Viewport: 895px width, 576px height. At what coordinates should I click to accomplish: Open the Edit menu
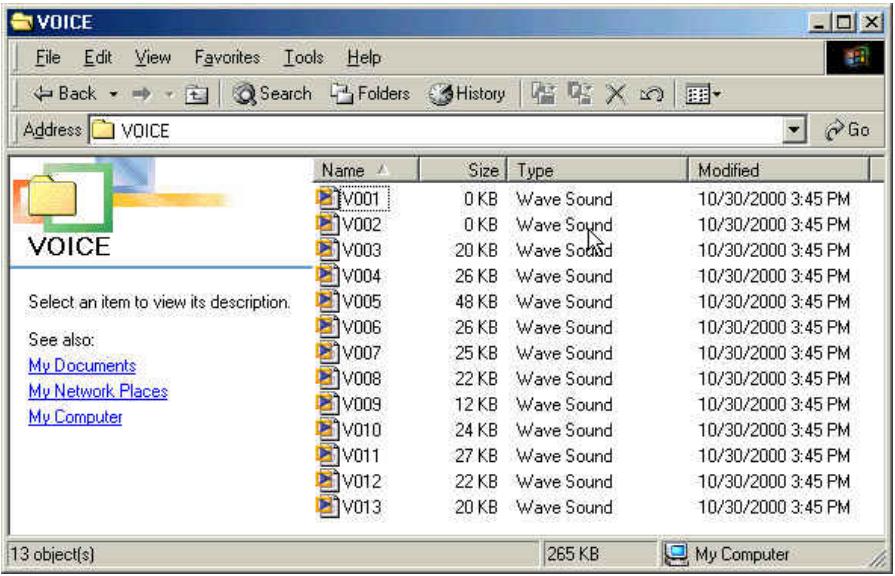point(98,57)
